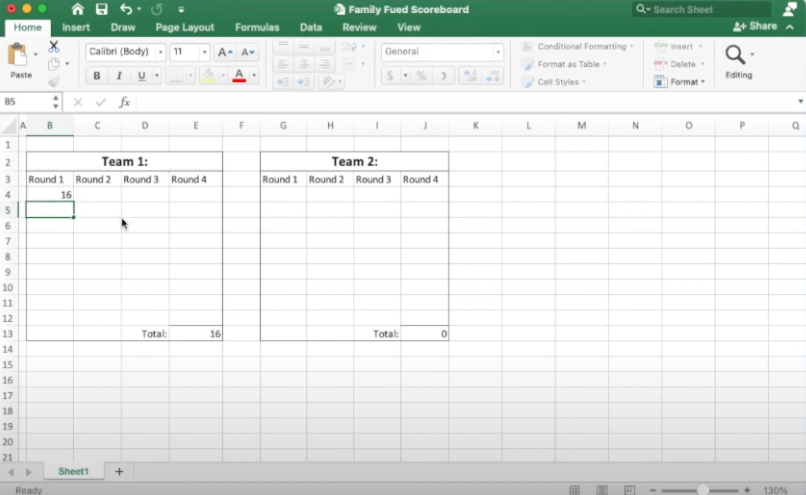Toggle merge and center cells

(350, 64)
